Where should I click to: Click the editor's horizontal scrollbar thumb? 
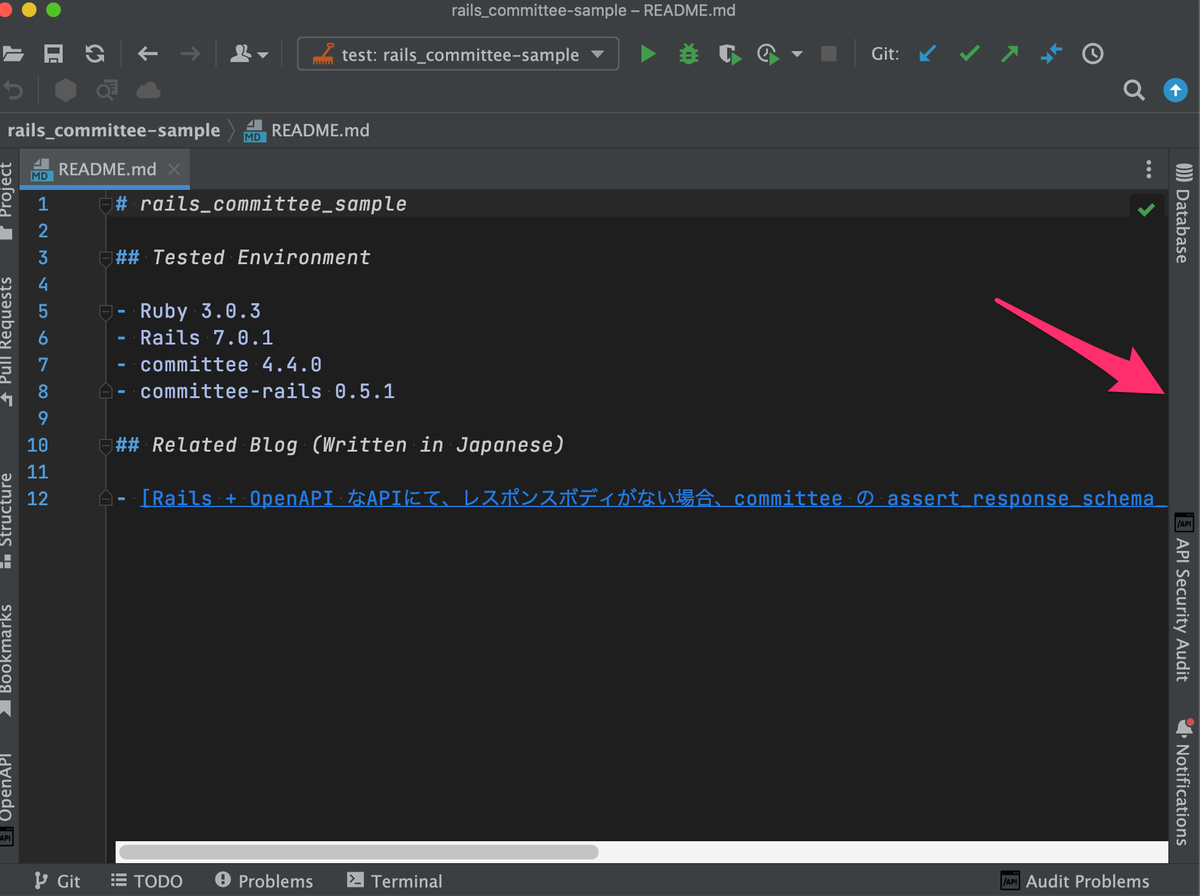[358, 852]
